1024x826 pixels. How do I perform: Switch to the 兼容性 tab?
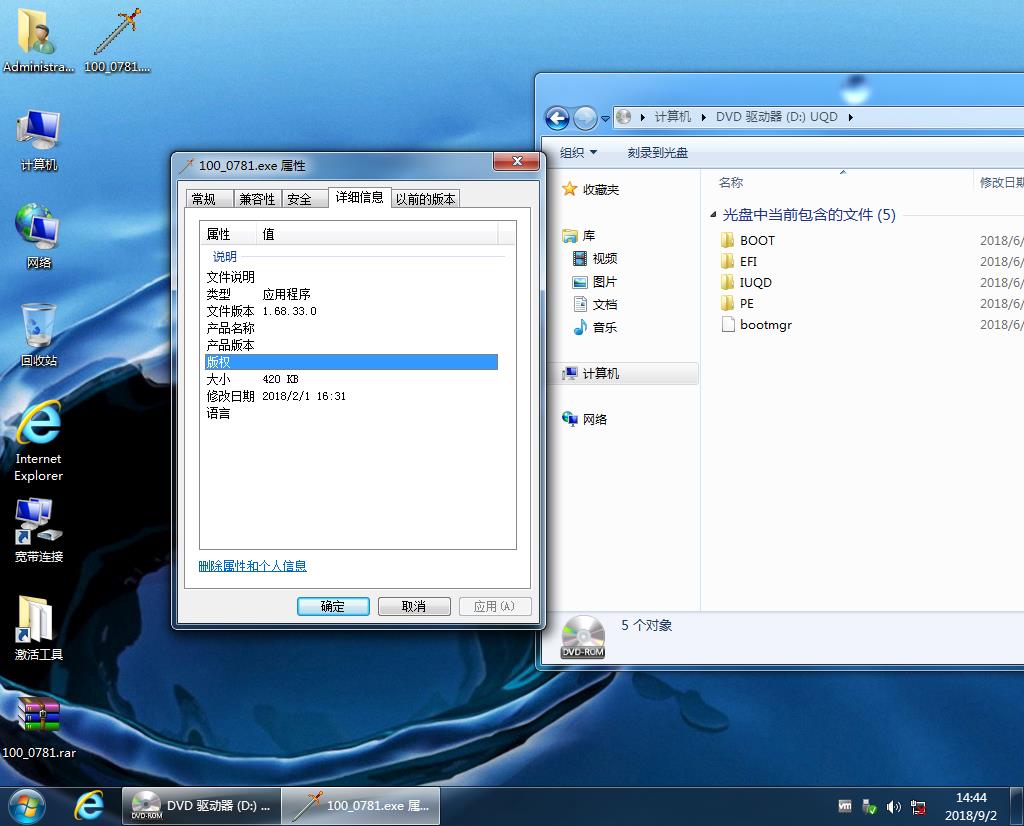point(257,199)
